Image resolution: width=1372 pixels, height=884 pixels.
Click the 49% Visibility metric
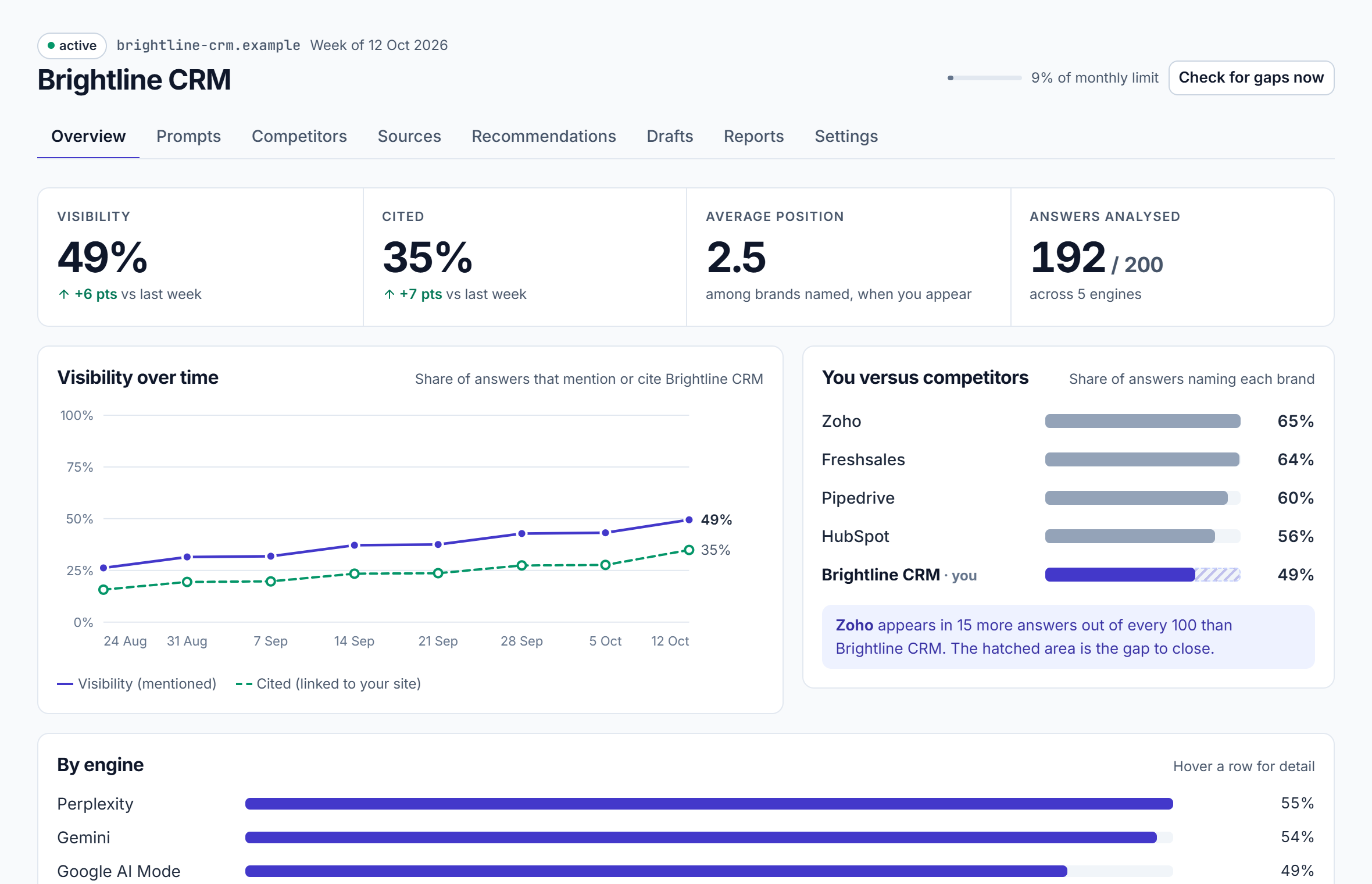tap(102, 258)
